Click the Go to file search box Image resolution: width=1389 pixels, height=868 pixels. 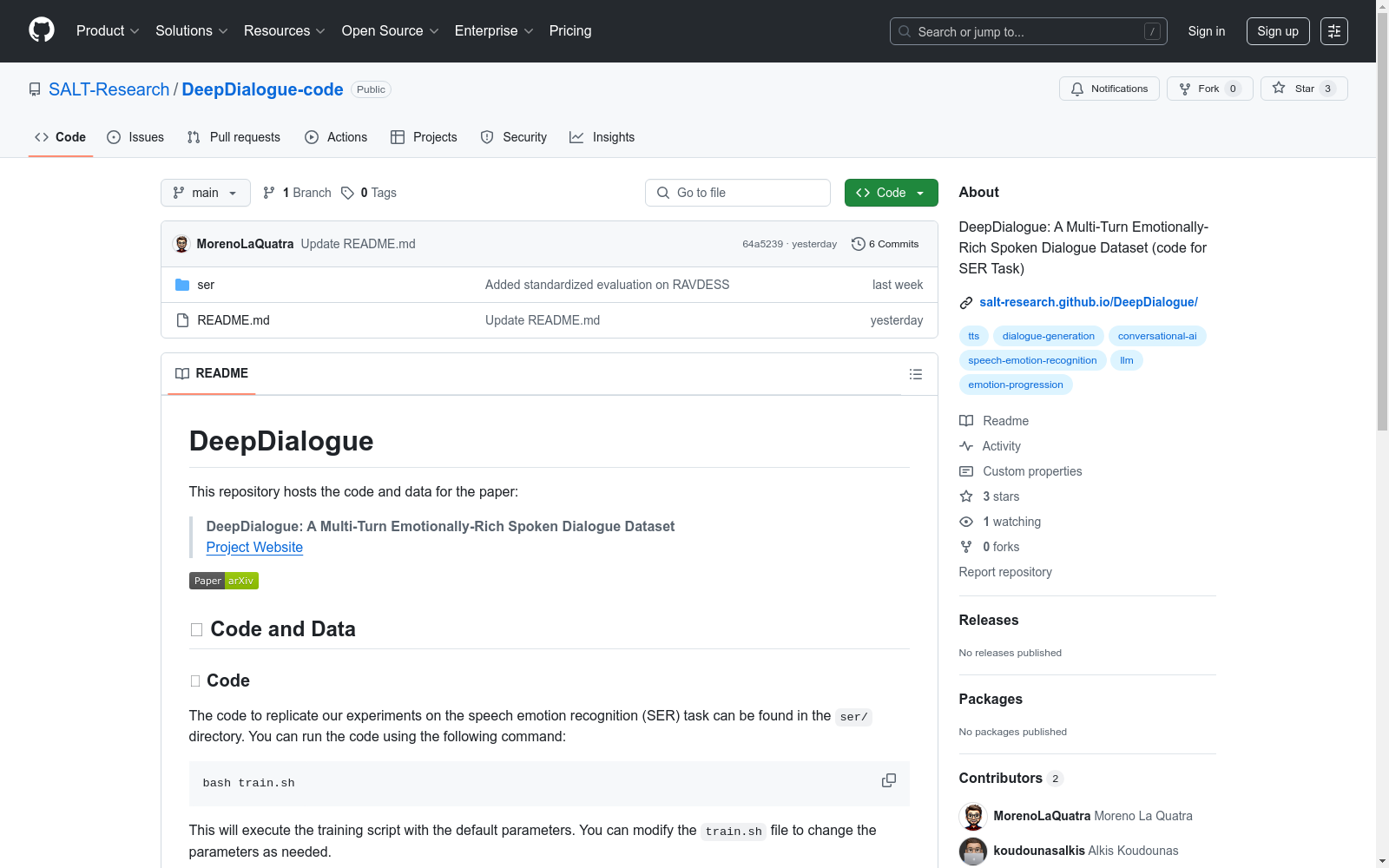pos(738,193)
